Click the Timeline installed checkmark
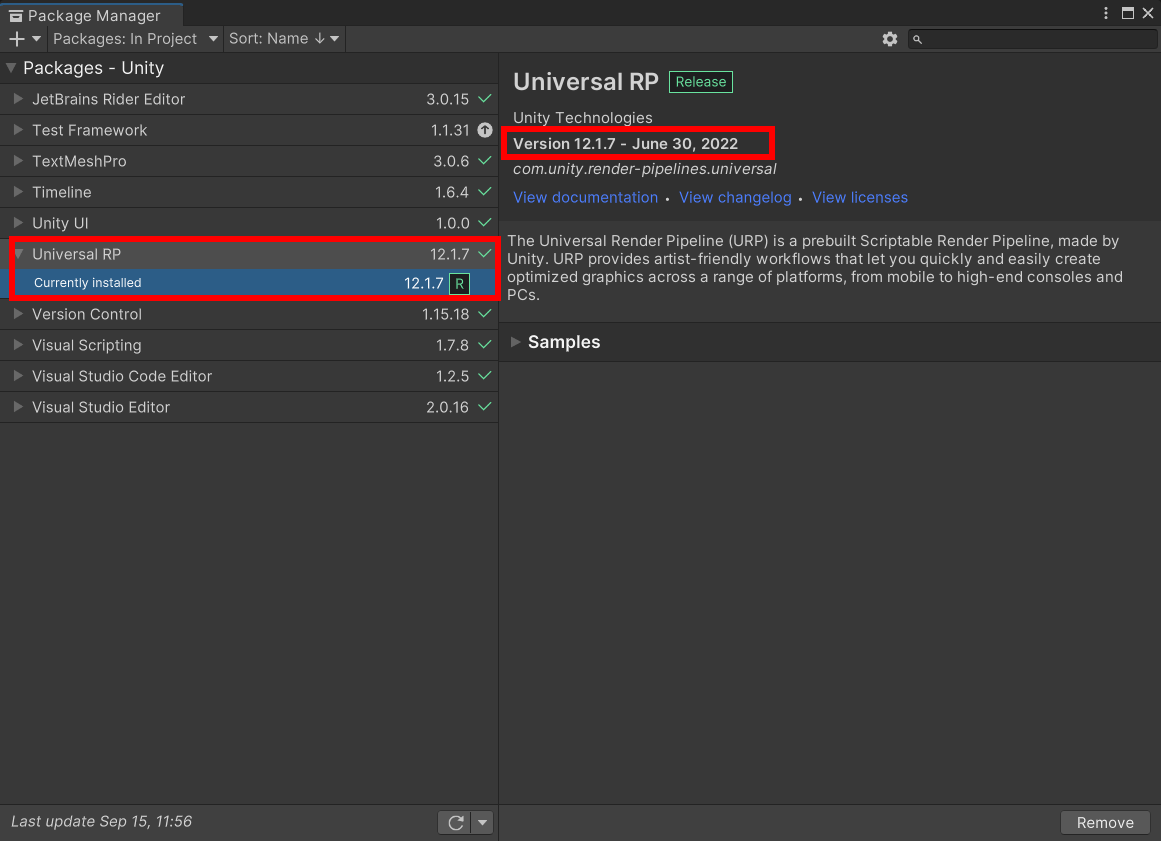The height and width of the screenshot is (841, 1161). 485,192
